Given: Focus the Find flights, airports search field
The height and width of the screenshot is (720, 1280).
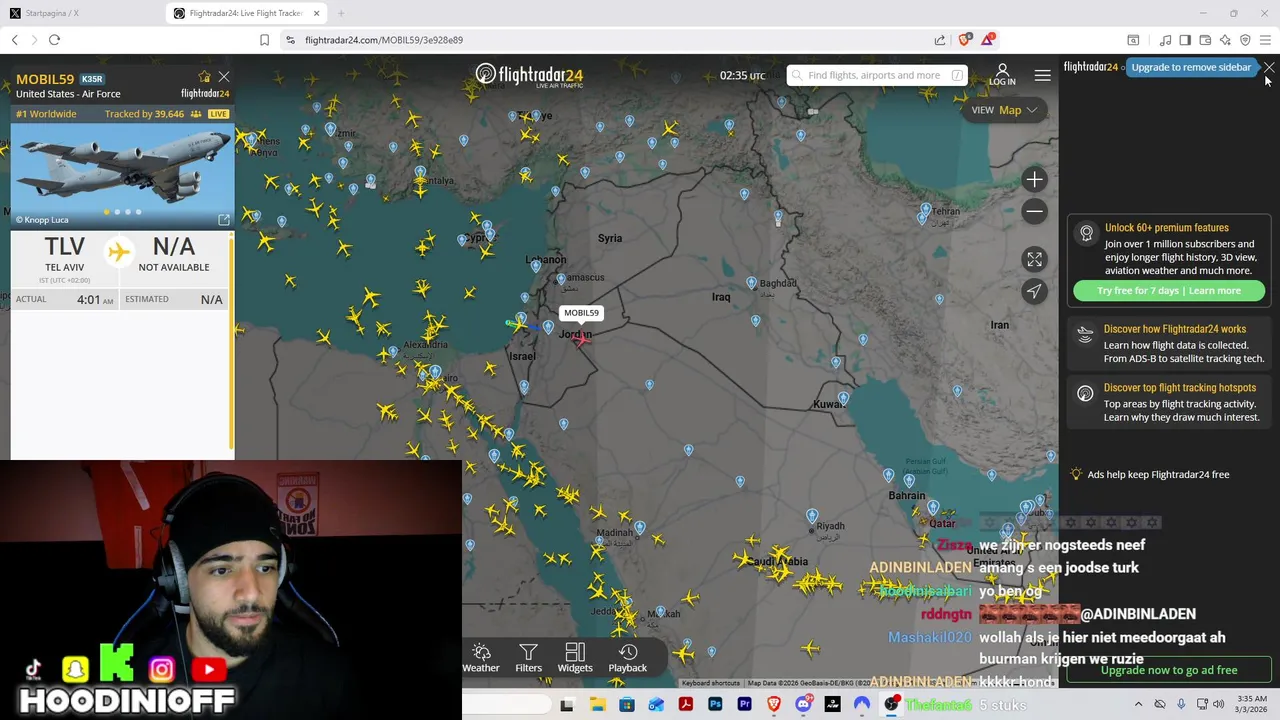Looking at the screenshot, I should click(x=876, y=75).
